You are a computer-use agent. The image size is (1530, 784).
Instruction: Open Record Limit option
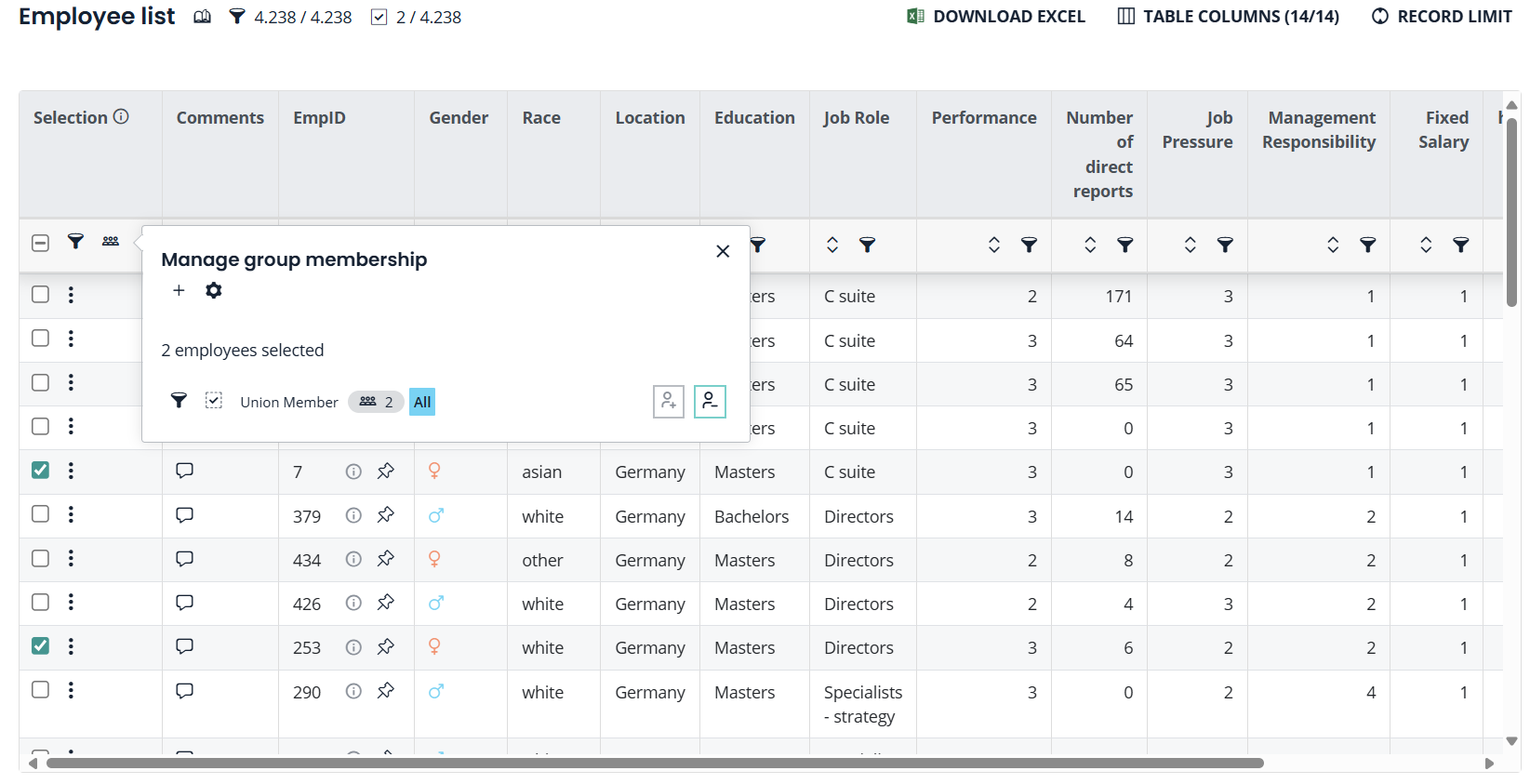click(1442, 17)
